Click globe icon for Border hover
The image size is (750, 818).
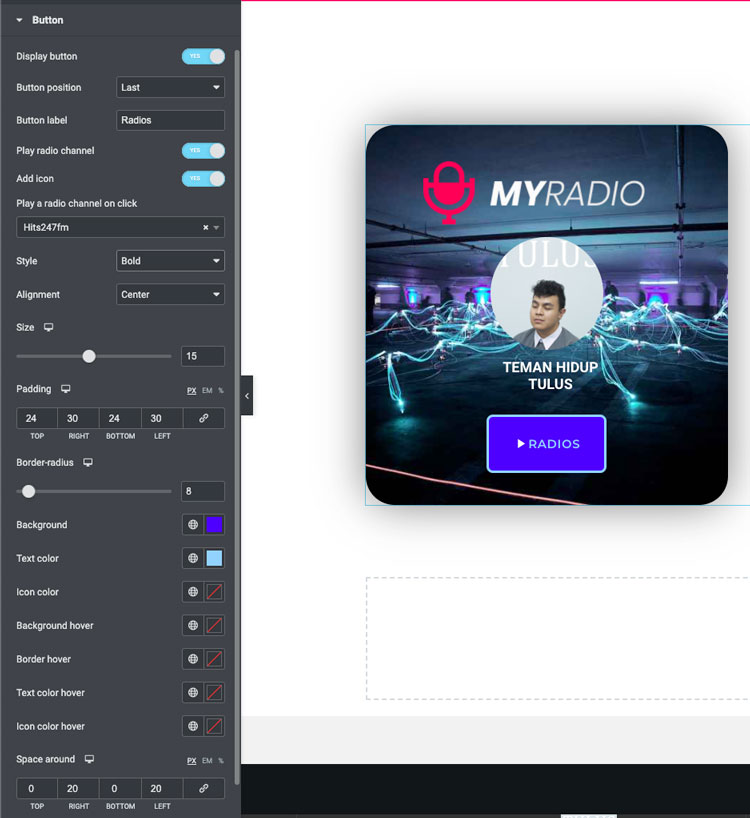[193, 659]
